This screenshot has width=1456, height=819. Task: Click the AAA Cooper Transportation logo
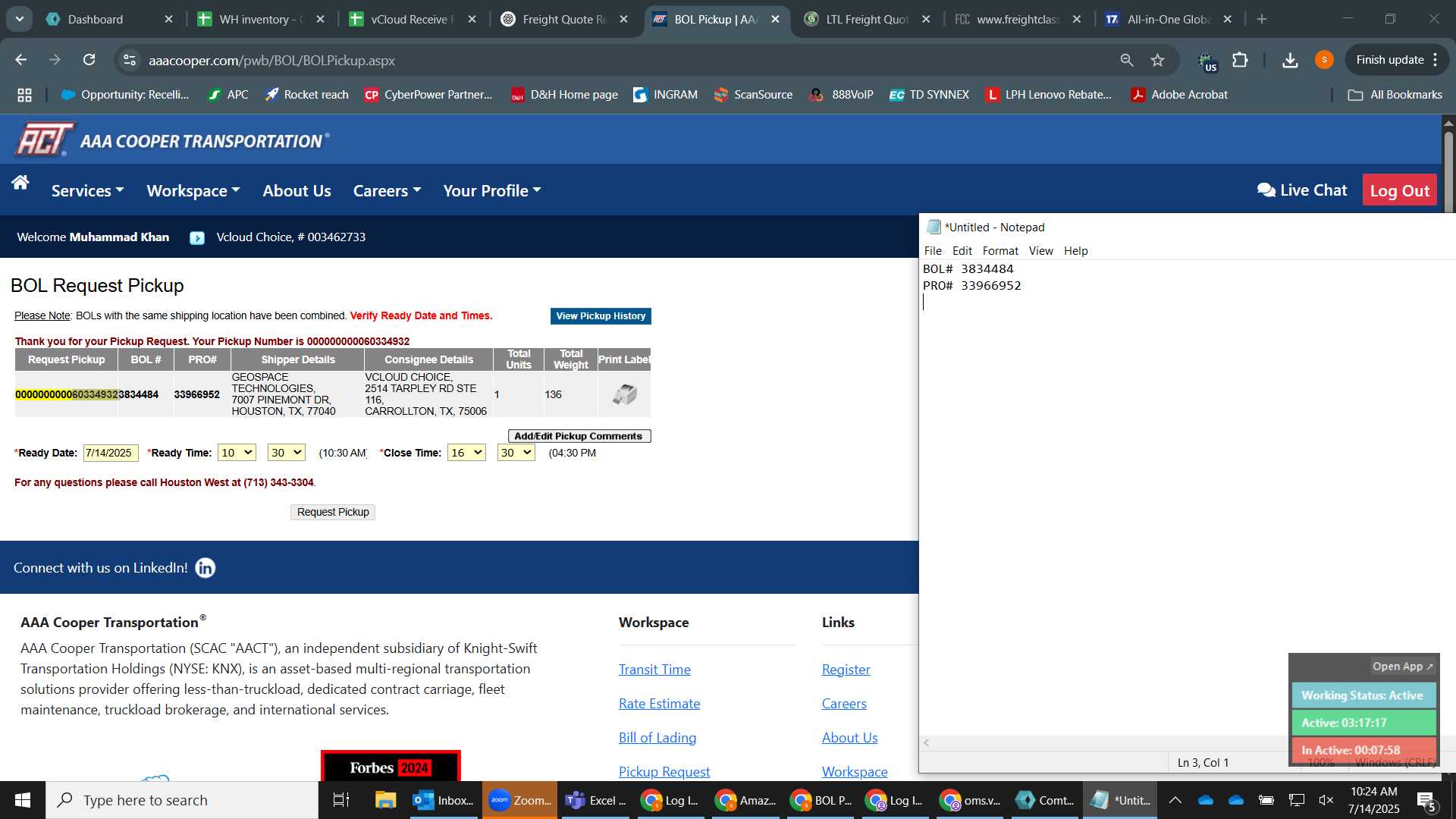point(172,140)
